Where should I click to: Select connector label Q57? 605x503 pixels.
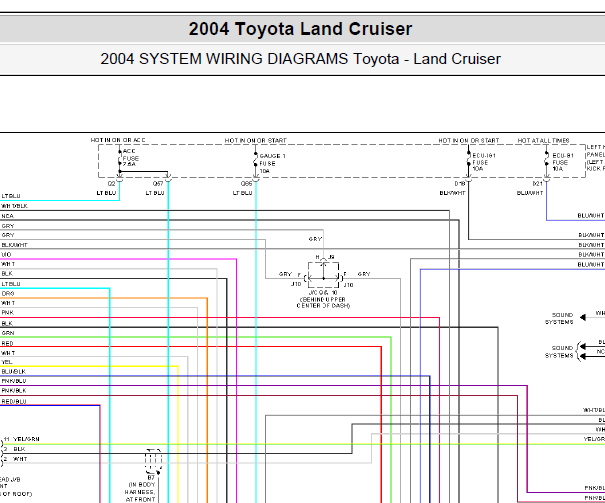pos(158,184)
